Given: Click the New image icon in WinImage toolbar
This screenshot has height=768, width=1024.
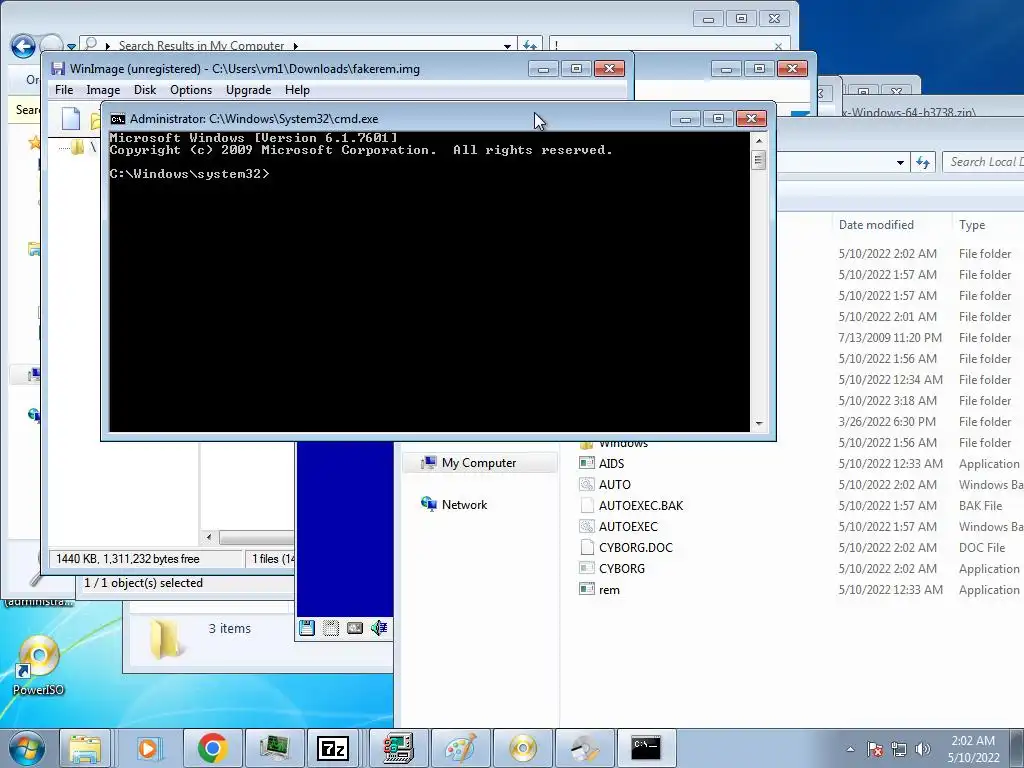Looking at the screenshot, I should click(x=71, y=119).
